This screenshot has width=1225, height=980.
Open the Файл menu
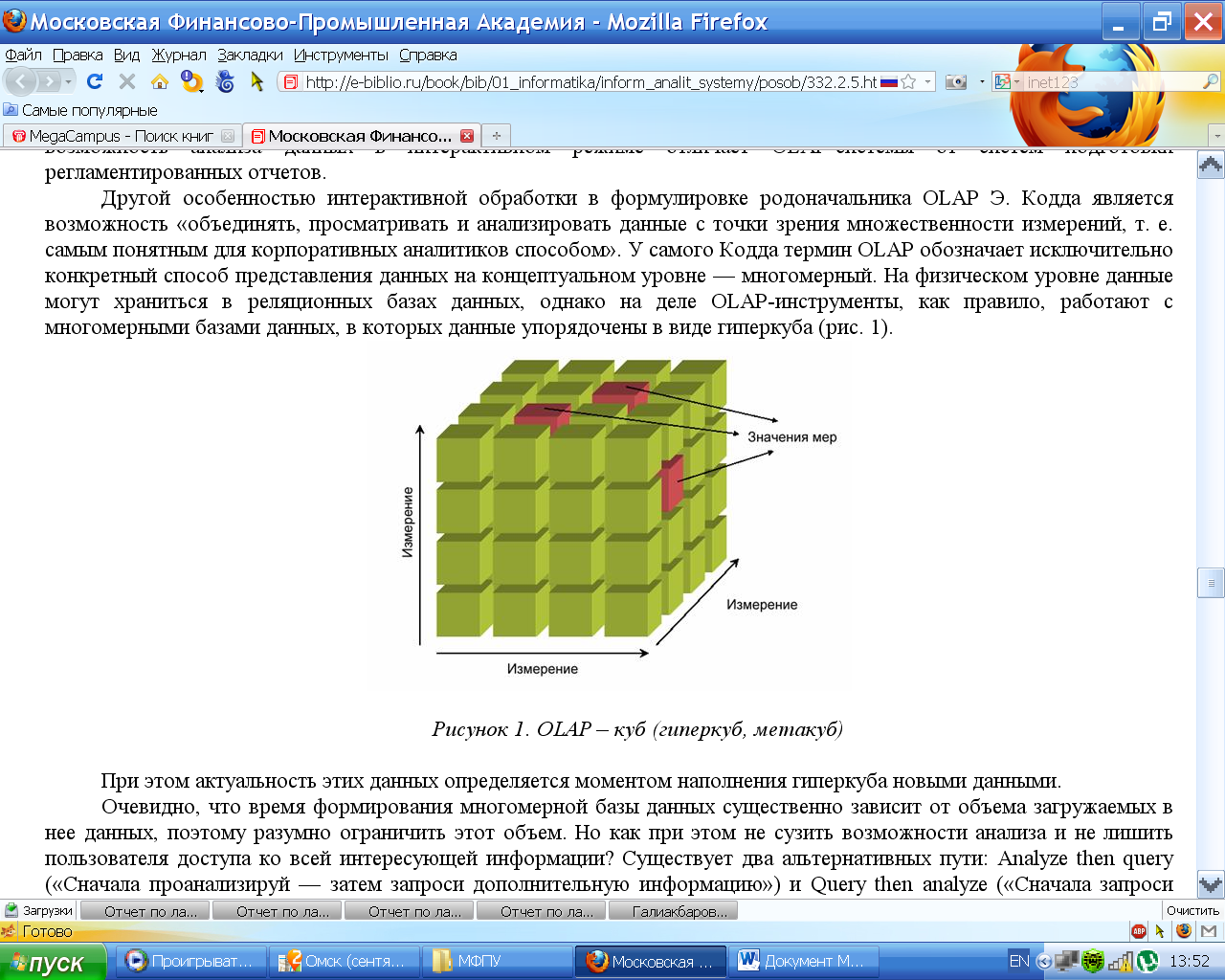point(24,55)
